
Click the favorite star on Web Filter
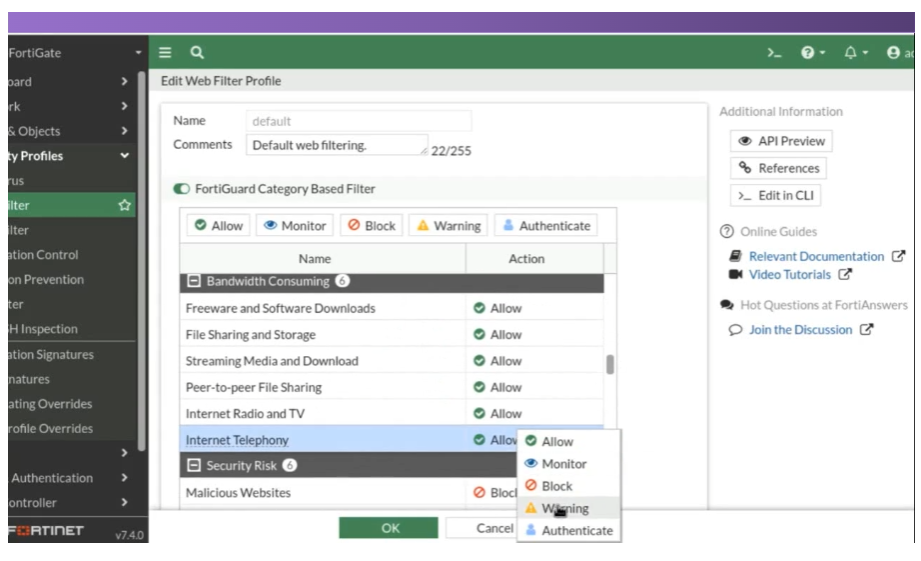point(125,205)
